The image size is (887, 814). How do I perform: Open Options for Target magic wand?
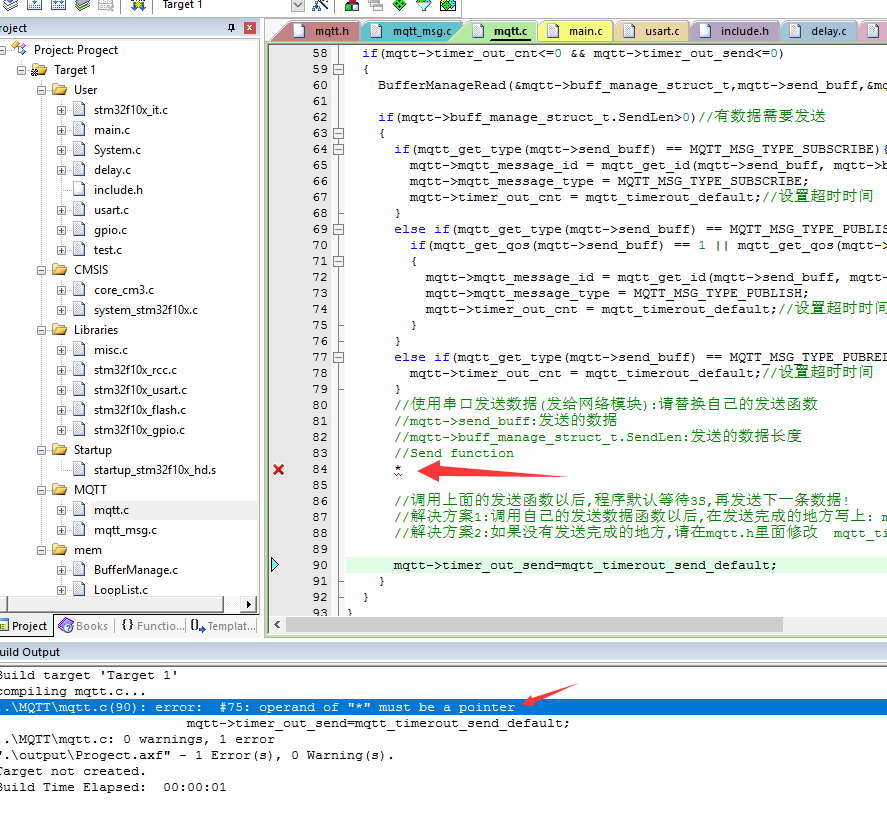pyautogui.click(x=320, y=5)
